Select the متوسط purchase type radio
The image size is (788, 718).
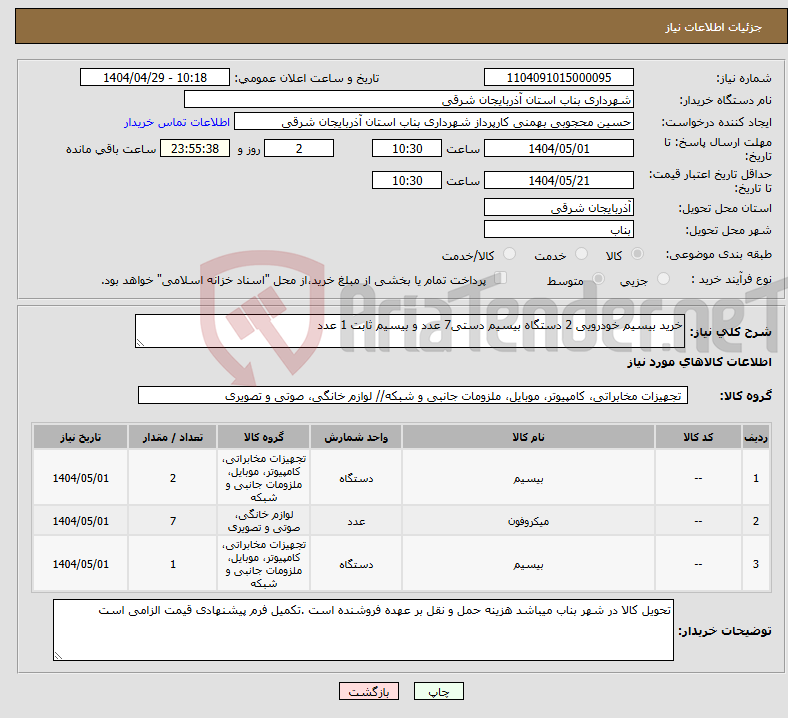click(598, 278)
